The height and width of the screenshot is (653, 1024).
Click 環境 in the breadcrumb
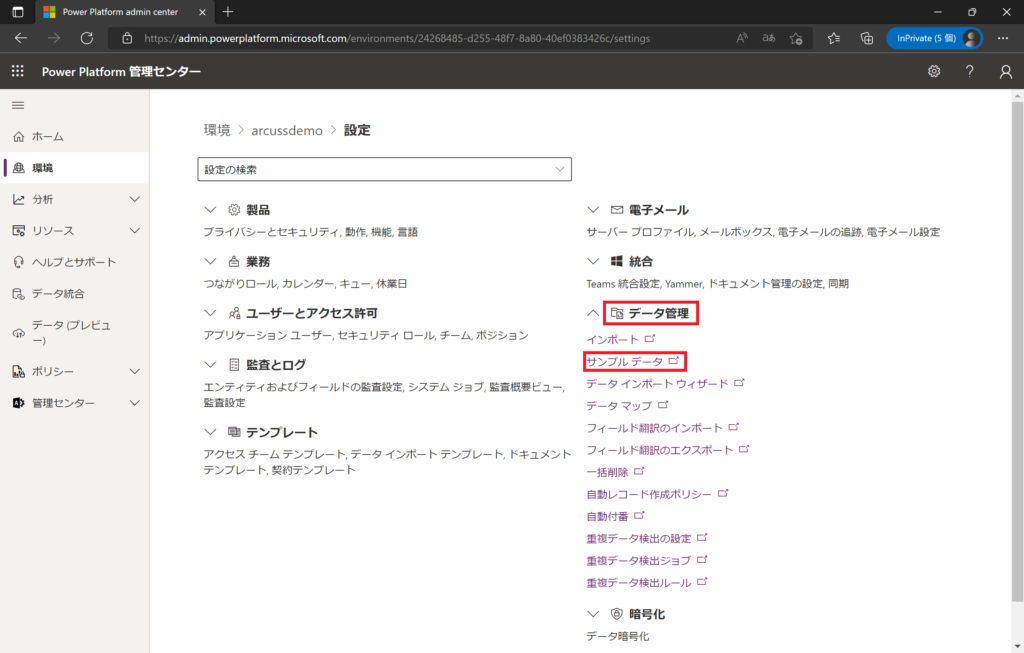pos(216,130)
